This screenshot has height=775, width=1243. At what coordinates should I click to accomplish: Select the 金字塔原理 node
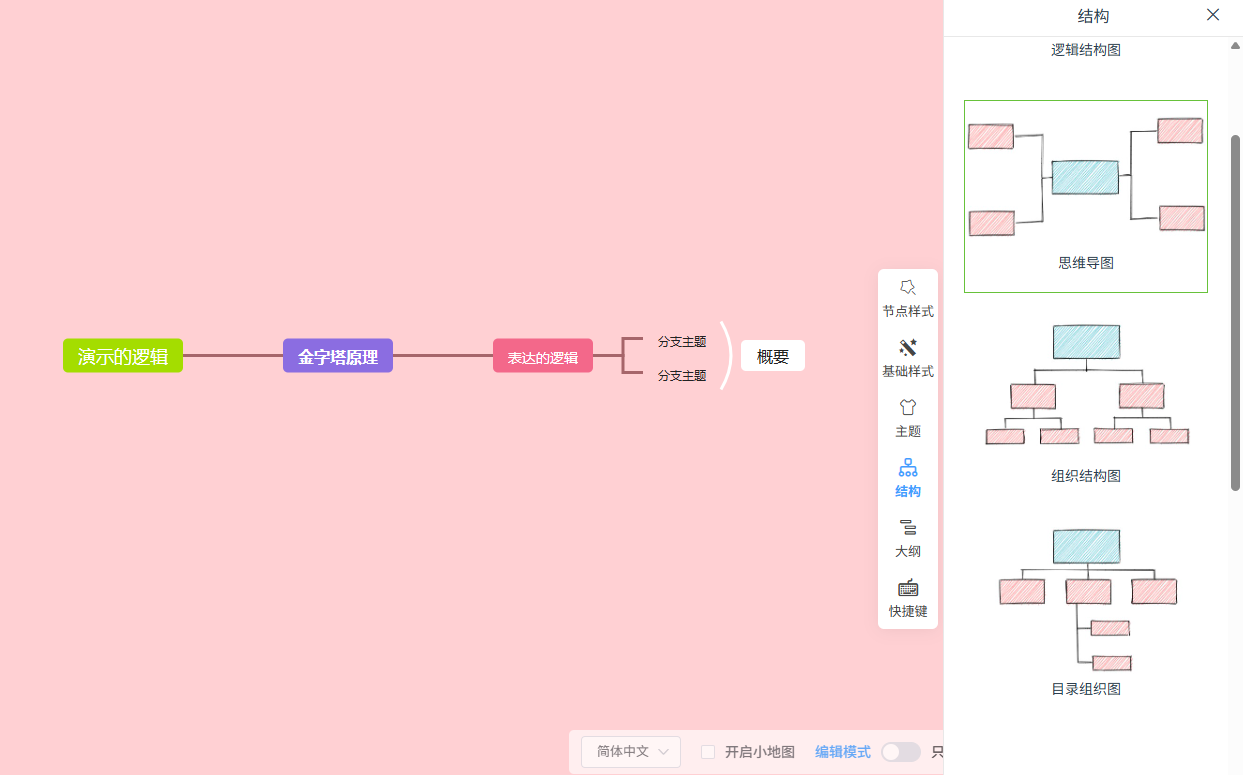[x=338, y=355]
